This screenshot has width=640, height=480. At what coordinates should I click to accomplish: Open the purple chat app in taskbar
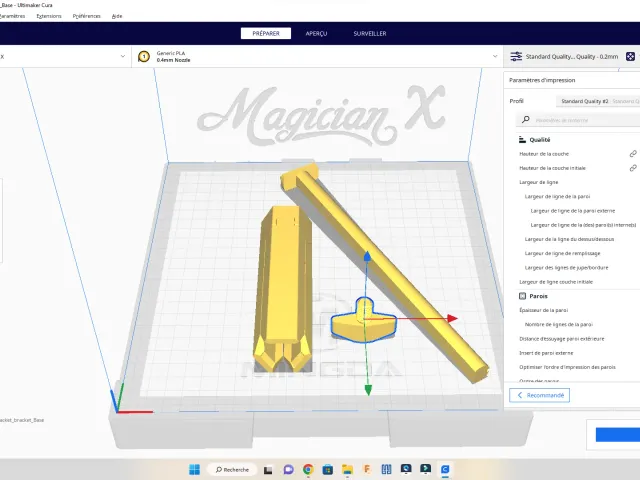point(288,470)
